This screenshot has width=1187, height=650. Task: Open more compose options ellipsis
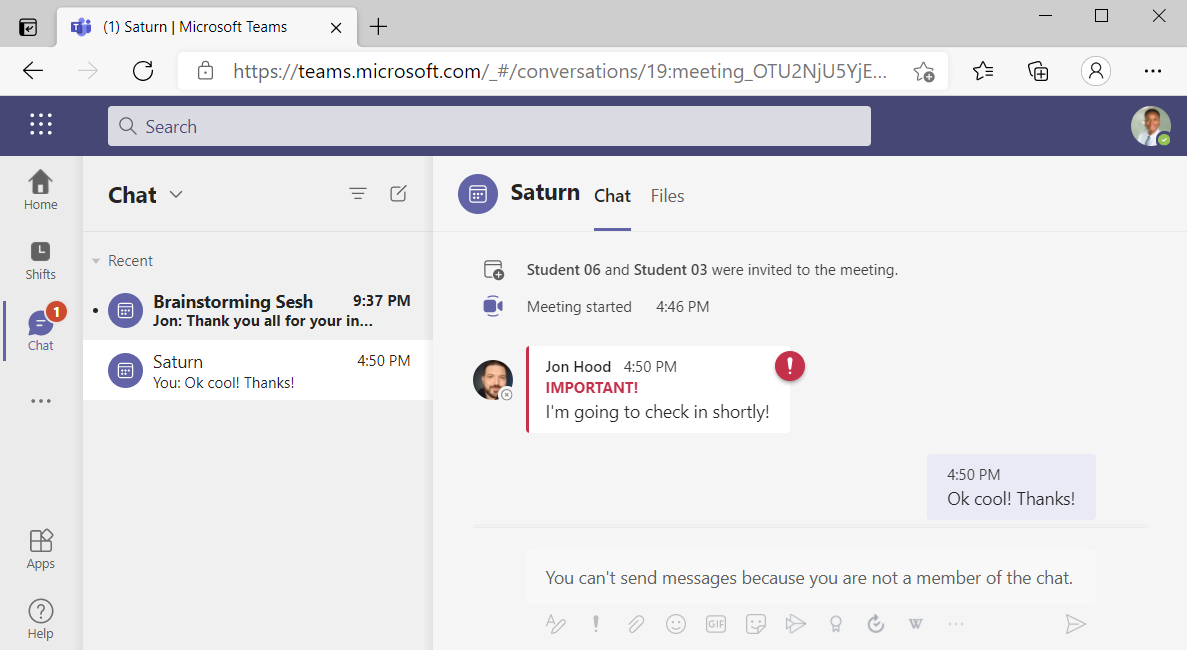click(x=956, y=624)
